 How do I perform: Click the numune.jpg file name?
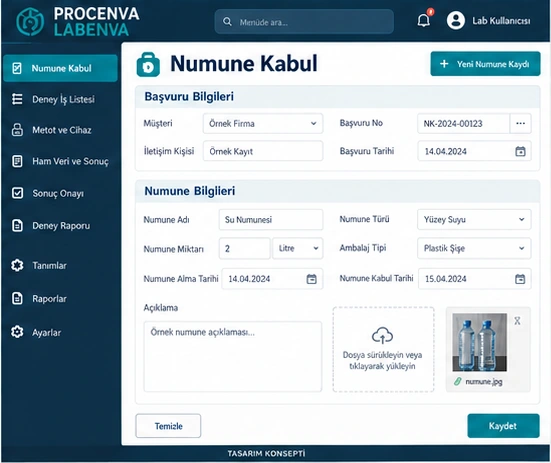coord(484,382)
